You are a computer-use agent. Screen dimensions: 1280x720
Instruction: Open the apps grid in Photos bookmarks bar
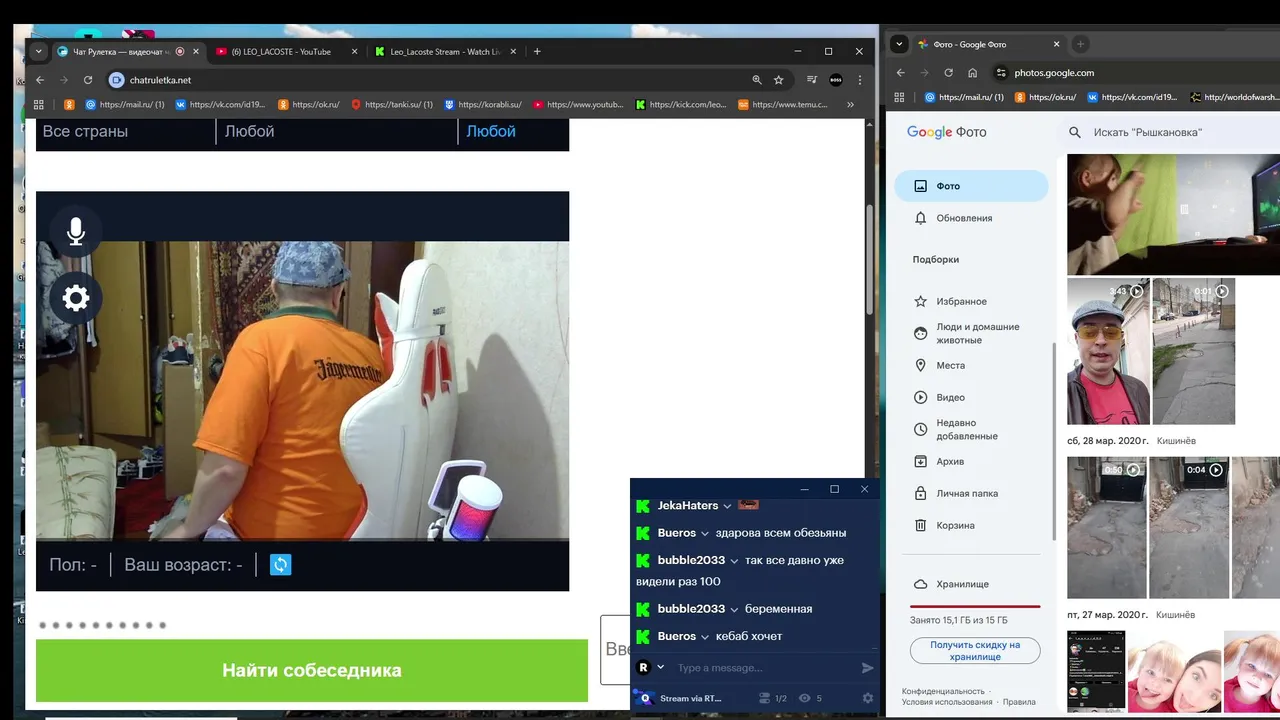point(899,97)
